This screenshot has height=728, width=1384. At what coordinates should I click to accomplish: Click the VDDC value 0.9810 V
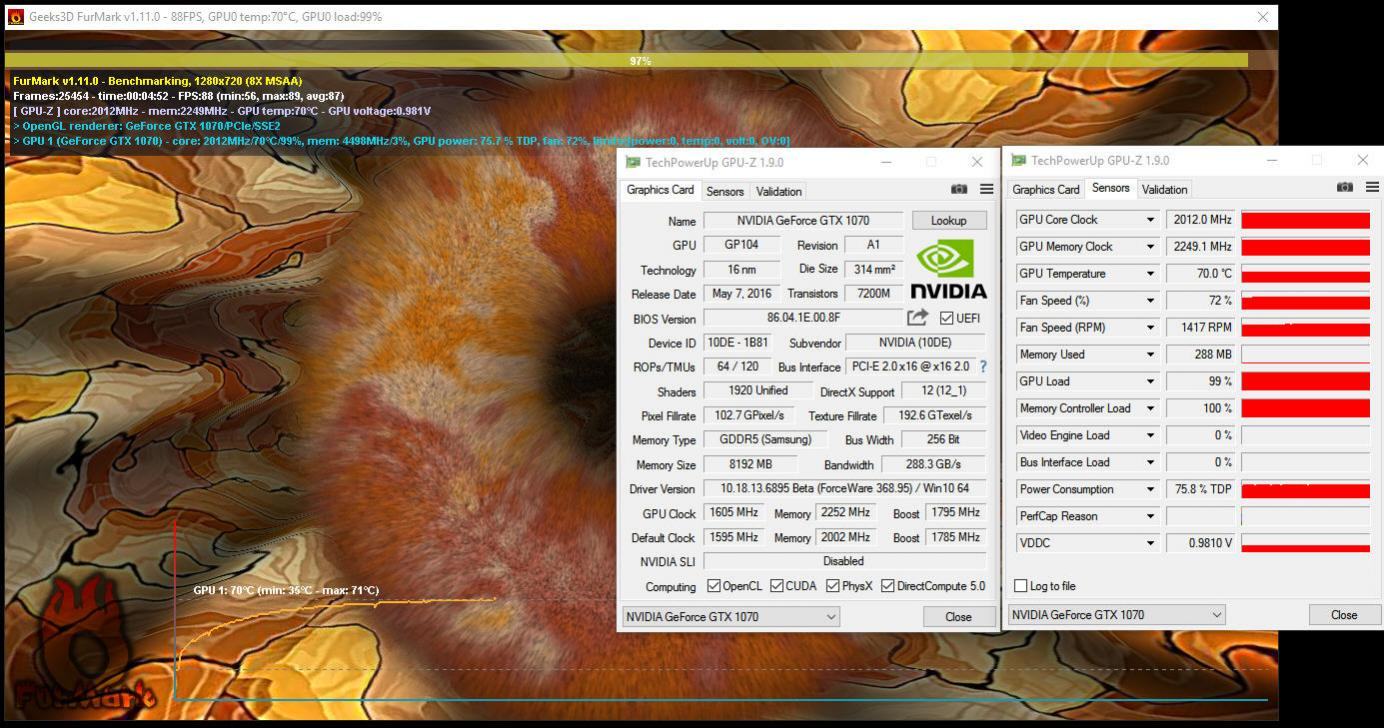(1201, 544)
